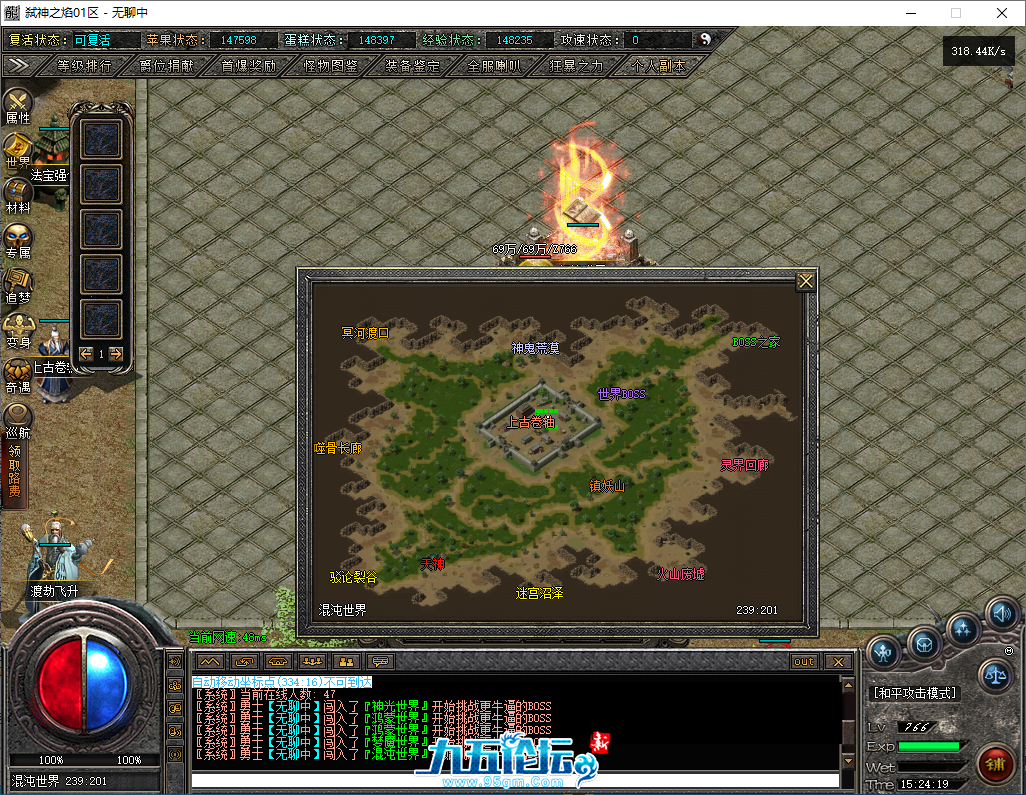This screenshot has height=795, width=1026.
Task: Go to previous page in item slot panel
Action: [86, 353]
